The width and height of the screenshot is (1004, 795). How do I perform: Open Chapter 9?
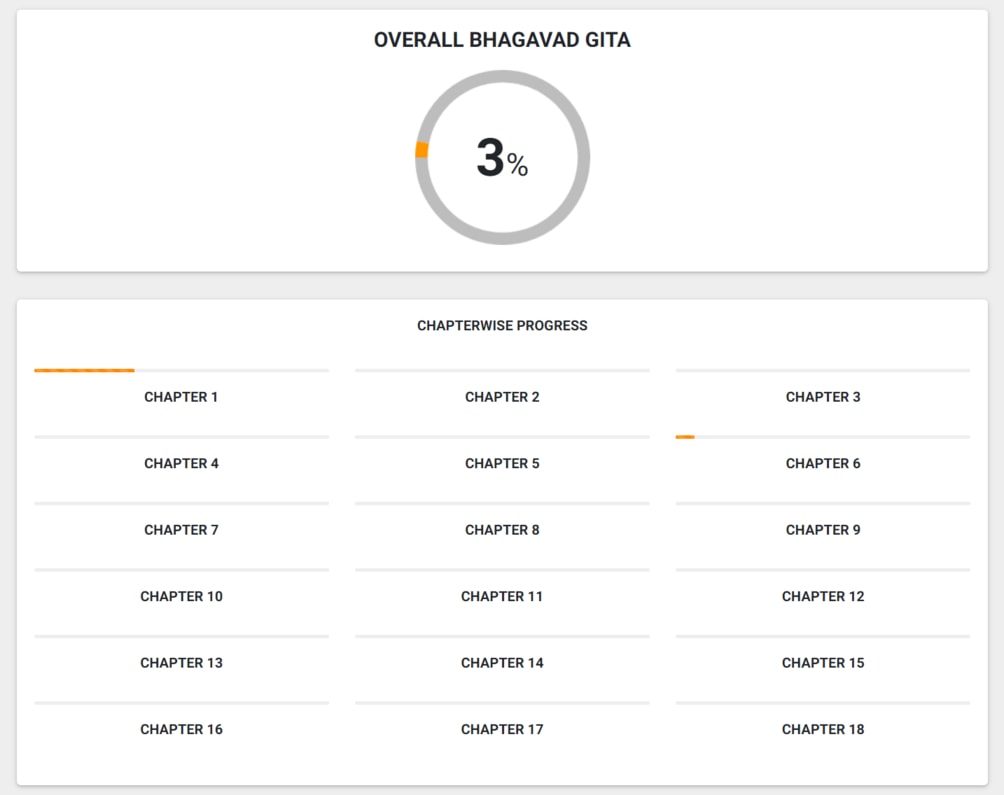click(x=823, y=530)
